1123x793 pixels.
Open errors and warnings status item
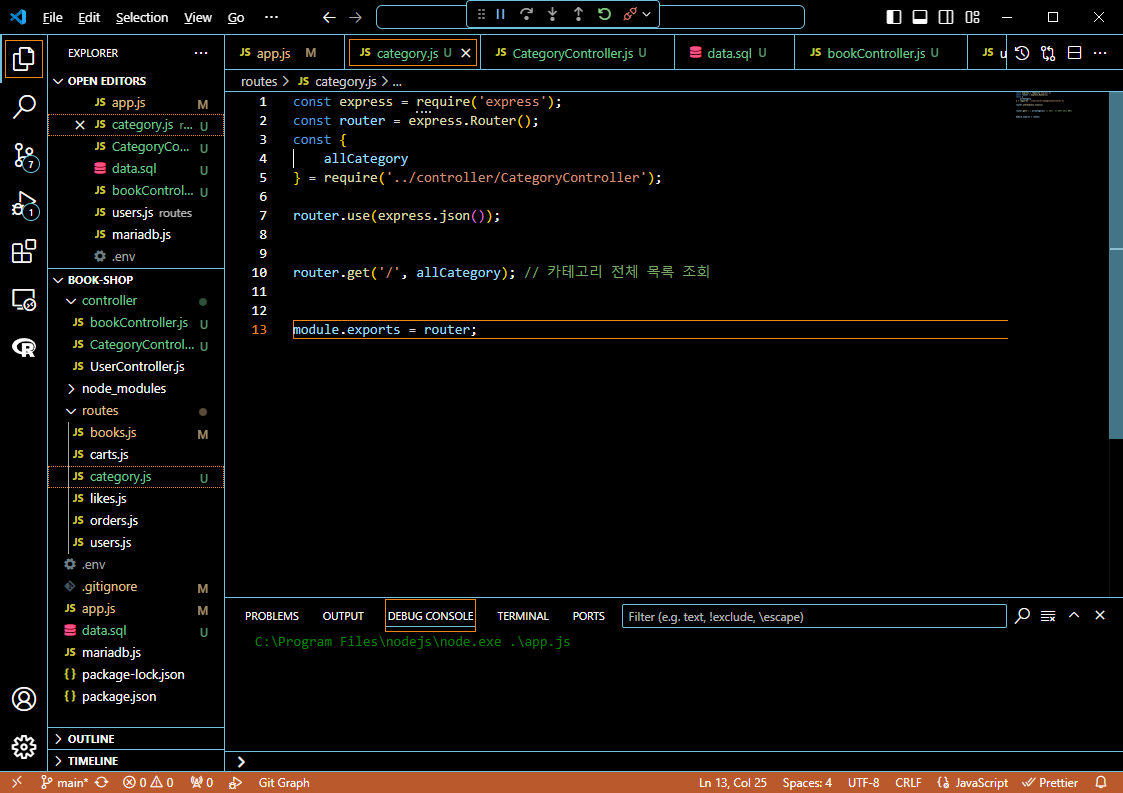coord(148,783)
